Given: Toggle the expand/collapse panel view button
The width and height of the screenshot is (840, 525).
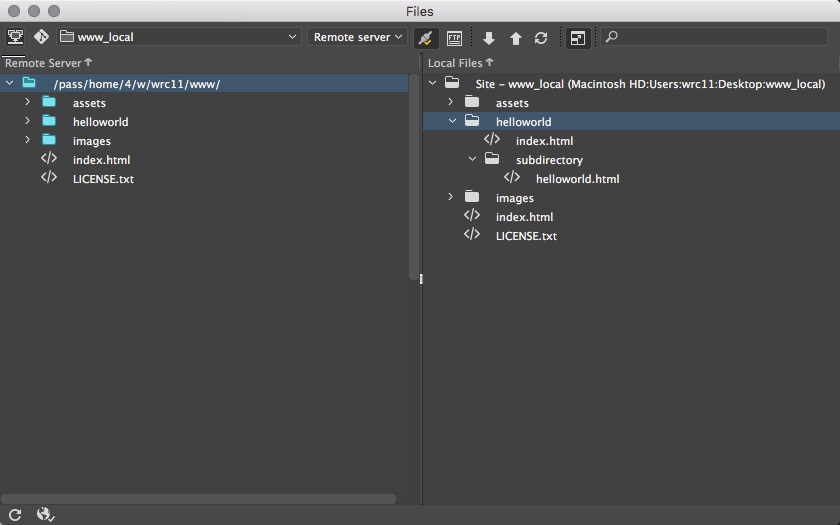Looking at the screenshot, I should point(577,38).
